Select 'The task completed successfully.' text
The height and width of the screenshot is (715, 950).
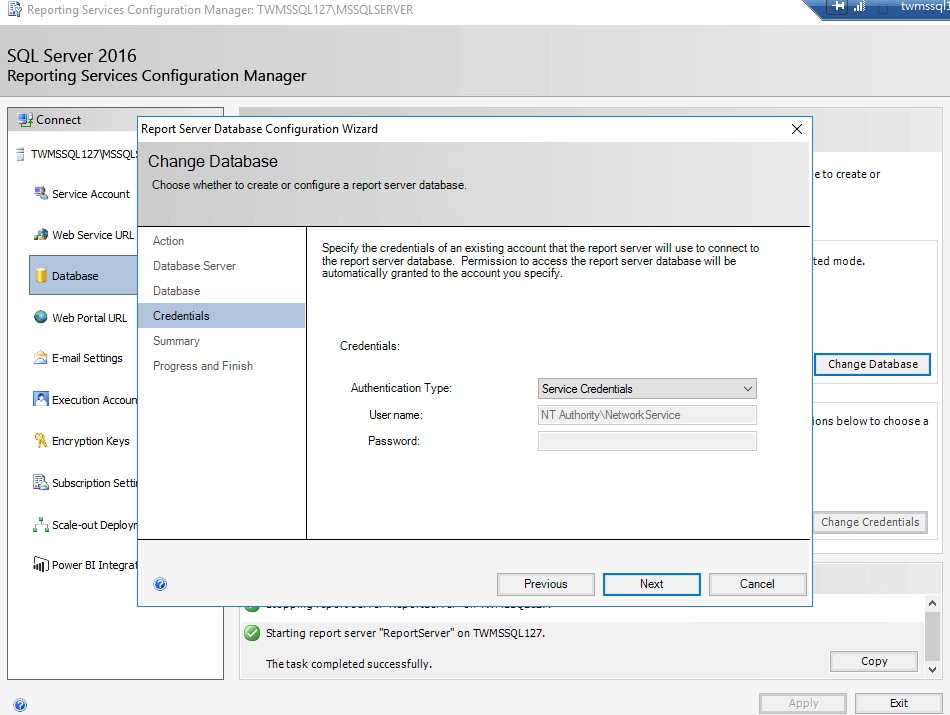[349, 664]
